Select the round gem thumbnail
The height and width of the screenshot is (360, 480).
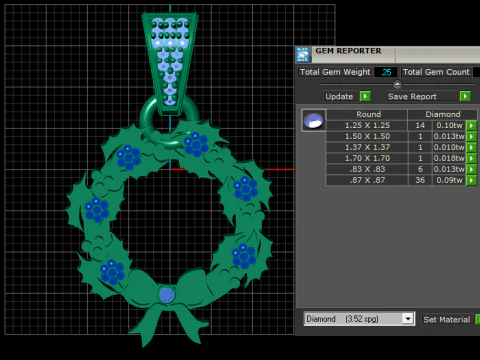click(314, 120)
